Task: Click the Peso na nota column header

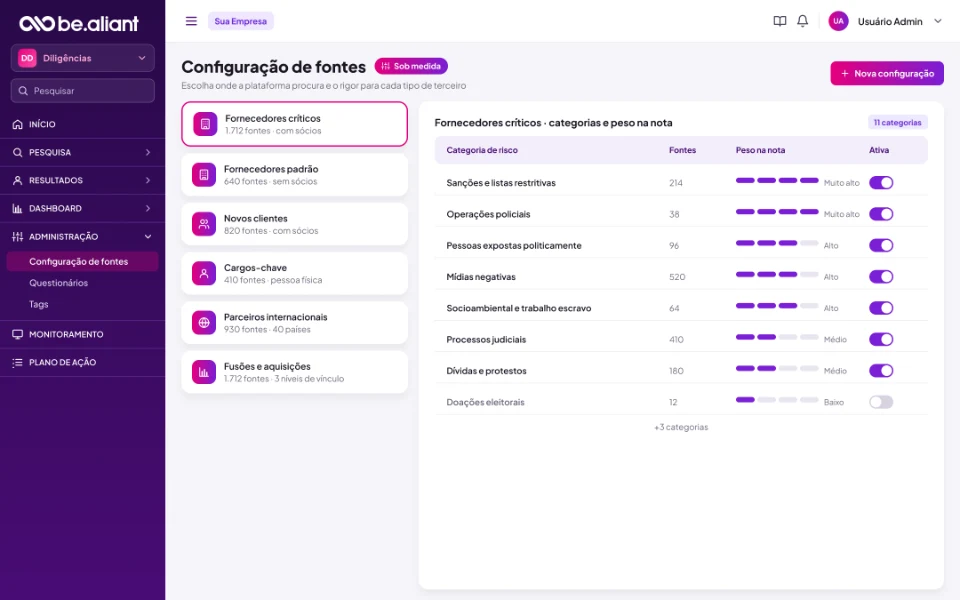Action: pos(760,150)
